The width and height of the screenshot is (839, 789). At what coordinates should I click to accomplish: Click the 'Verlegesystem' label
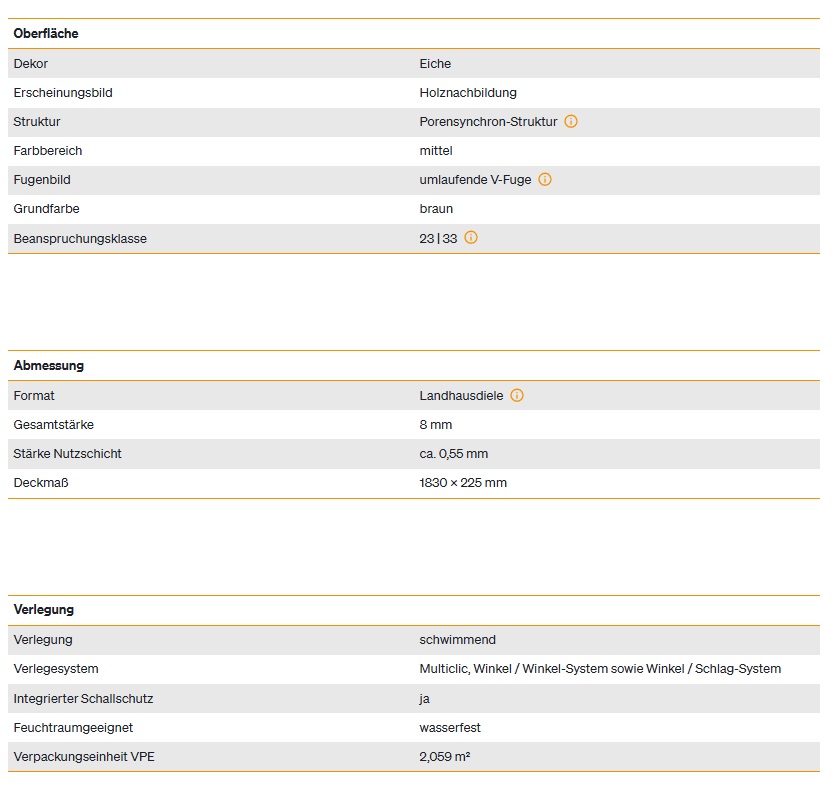(x=56, y=669)
